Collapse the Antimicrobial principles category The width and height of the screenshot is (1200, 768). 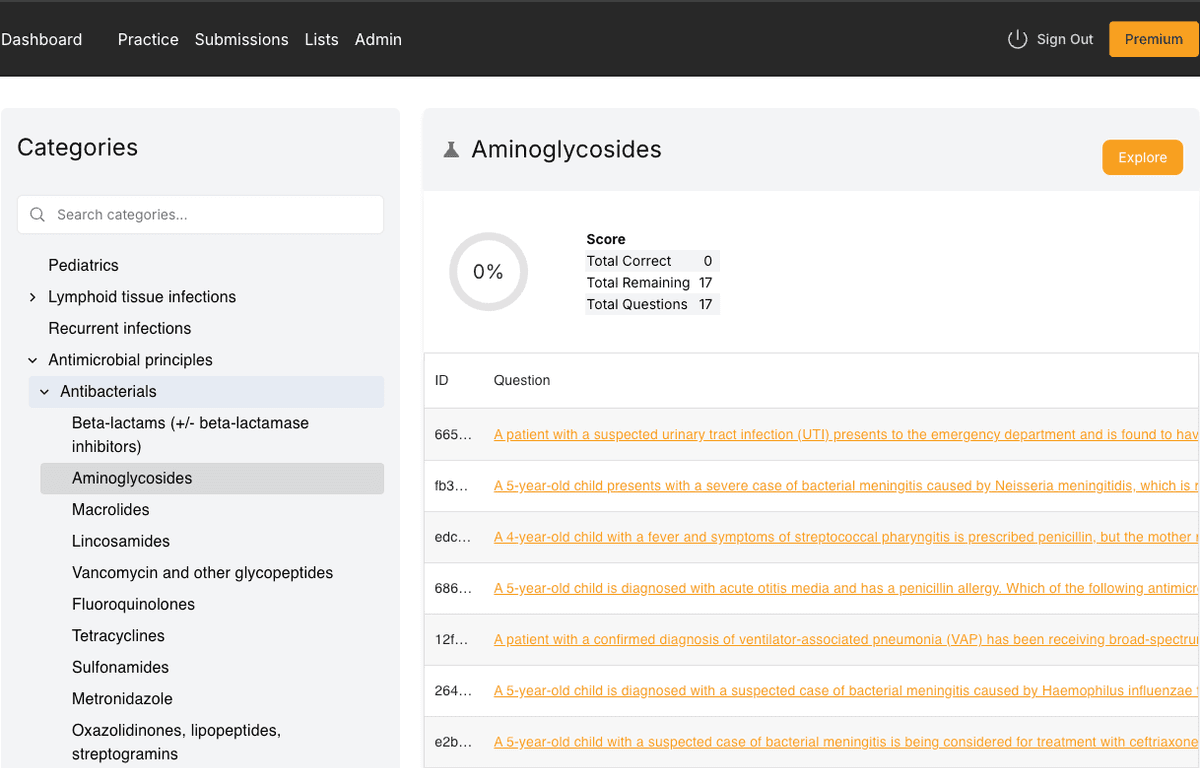33,360
